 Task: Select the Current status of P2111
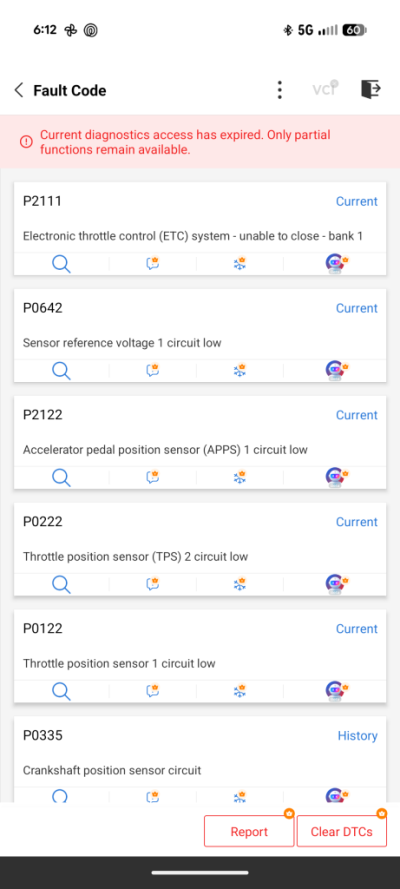(357, 201)
